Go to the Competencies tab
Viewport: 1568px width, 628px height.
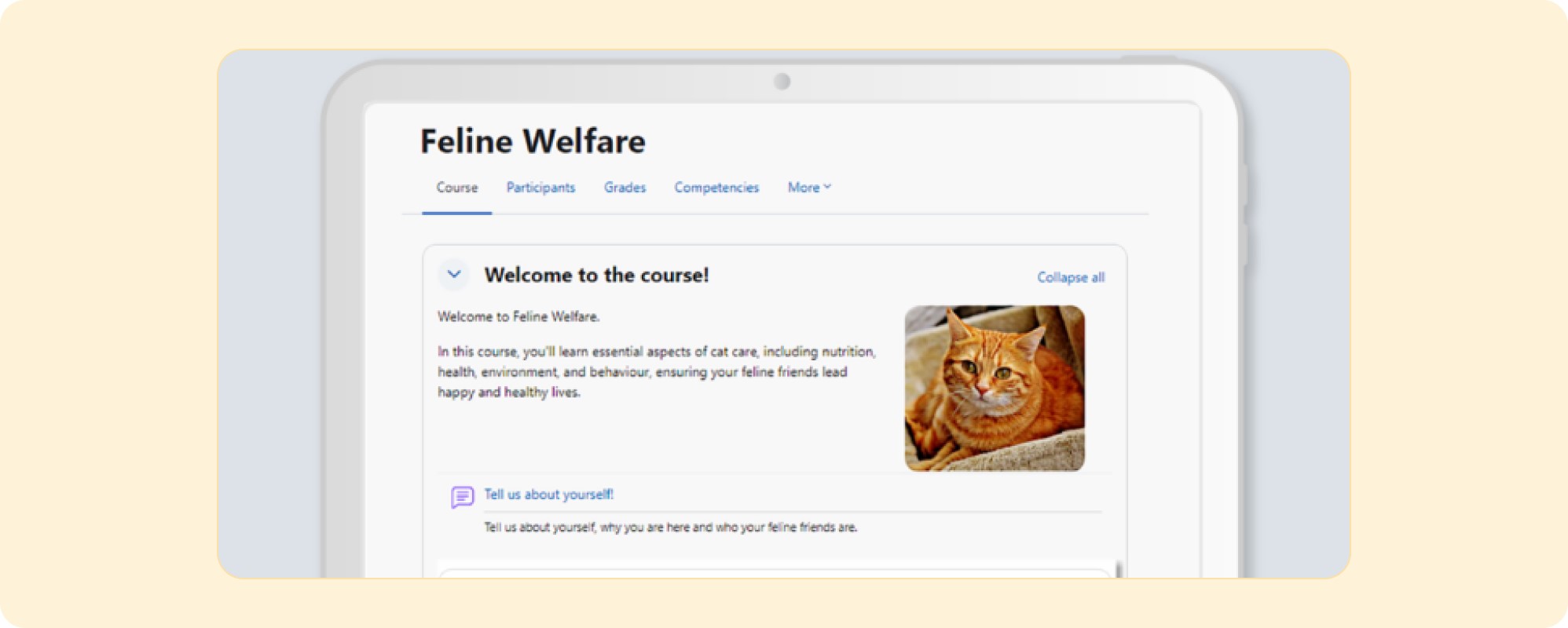point(716,188)
